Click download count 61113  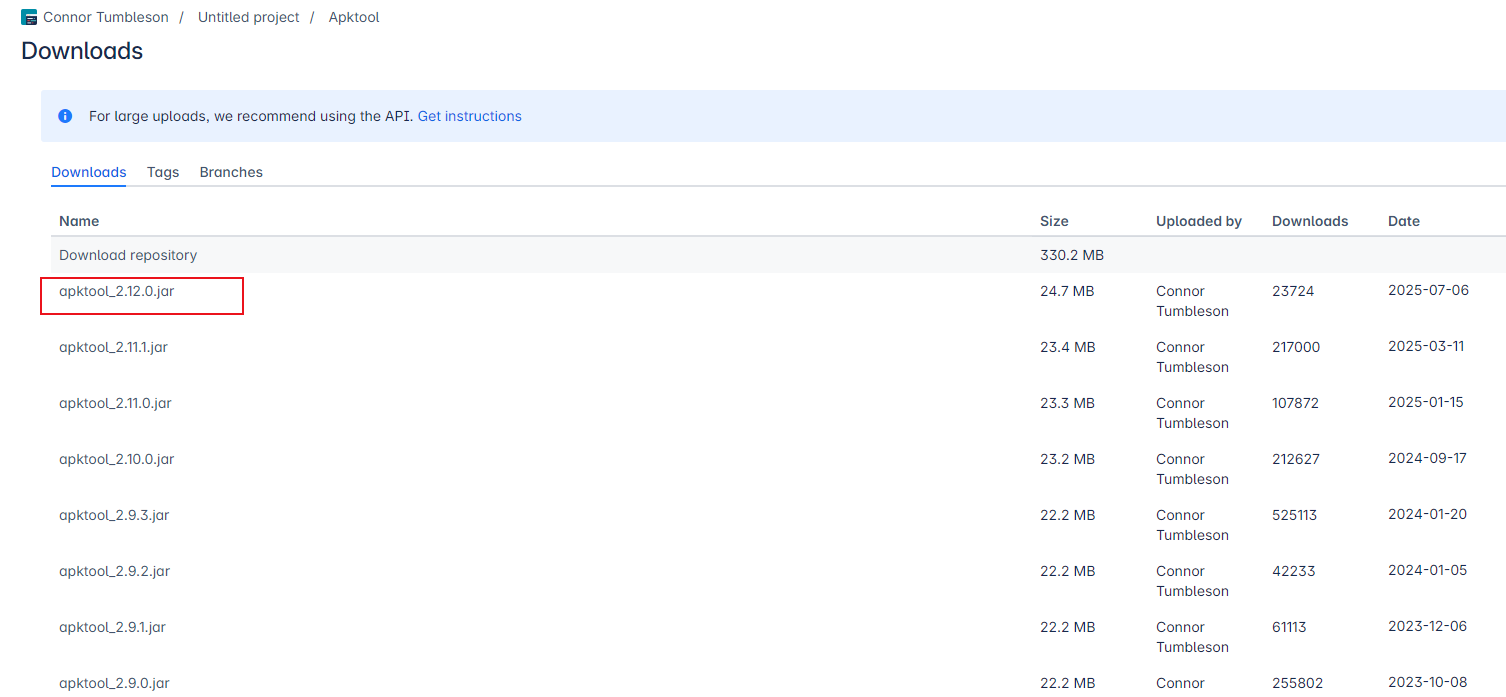tap(1289, 627)
